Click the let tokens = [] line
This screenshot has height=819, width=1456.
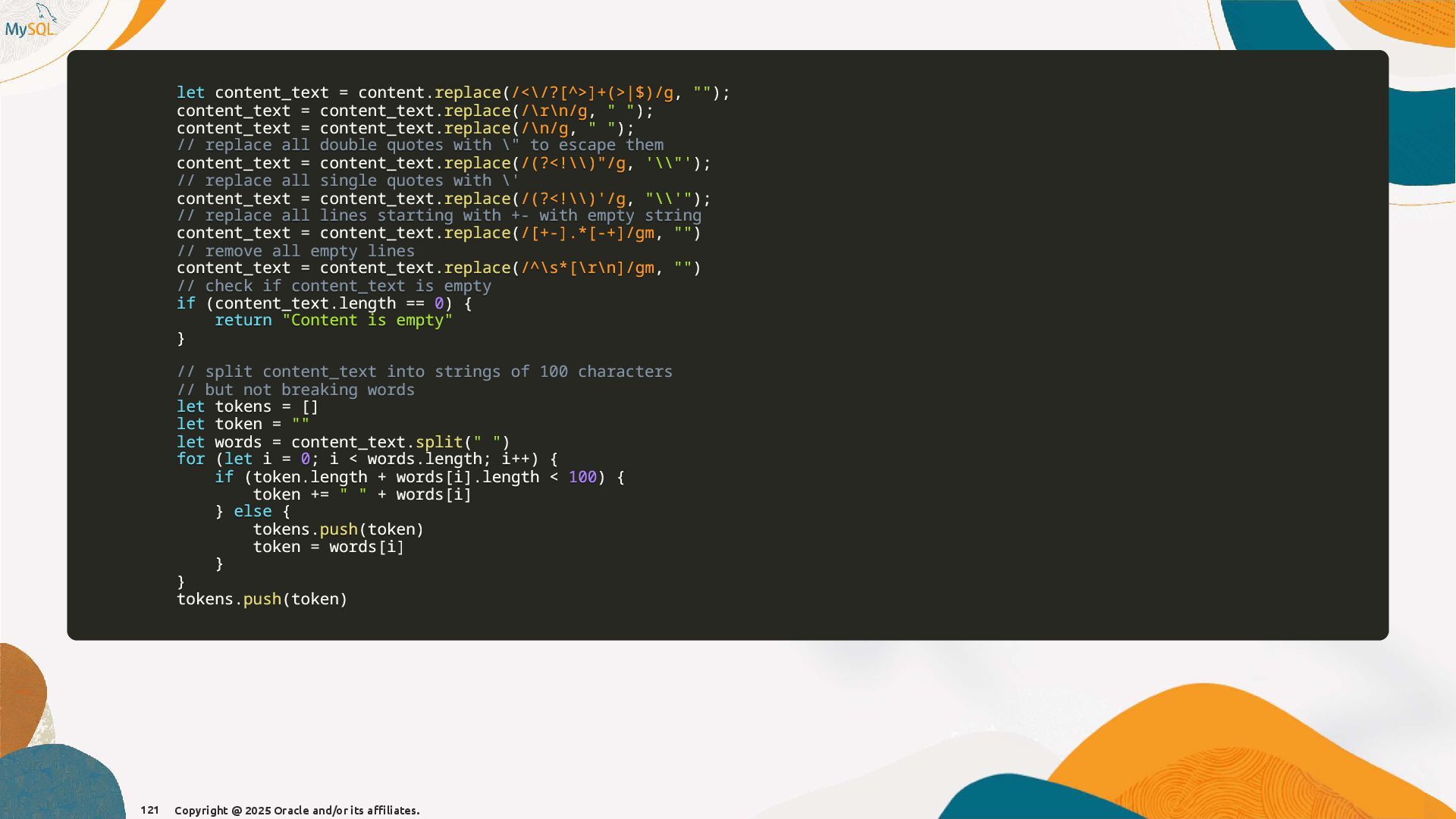click(x=247, y=406)
